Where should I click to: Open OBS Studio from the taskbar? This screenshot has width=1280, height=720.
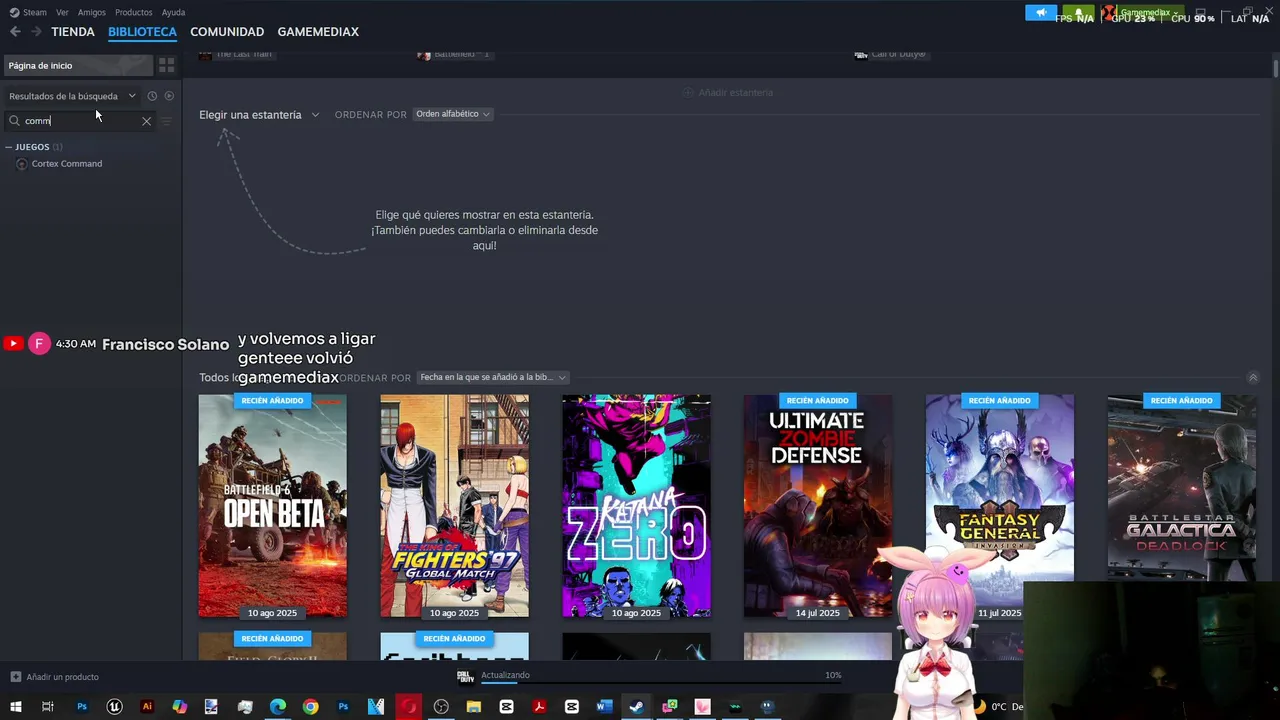[441, 707]
